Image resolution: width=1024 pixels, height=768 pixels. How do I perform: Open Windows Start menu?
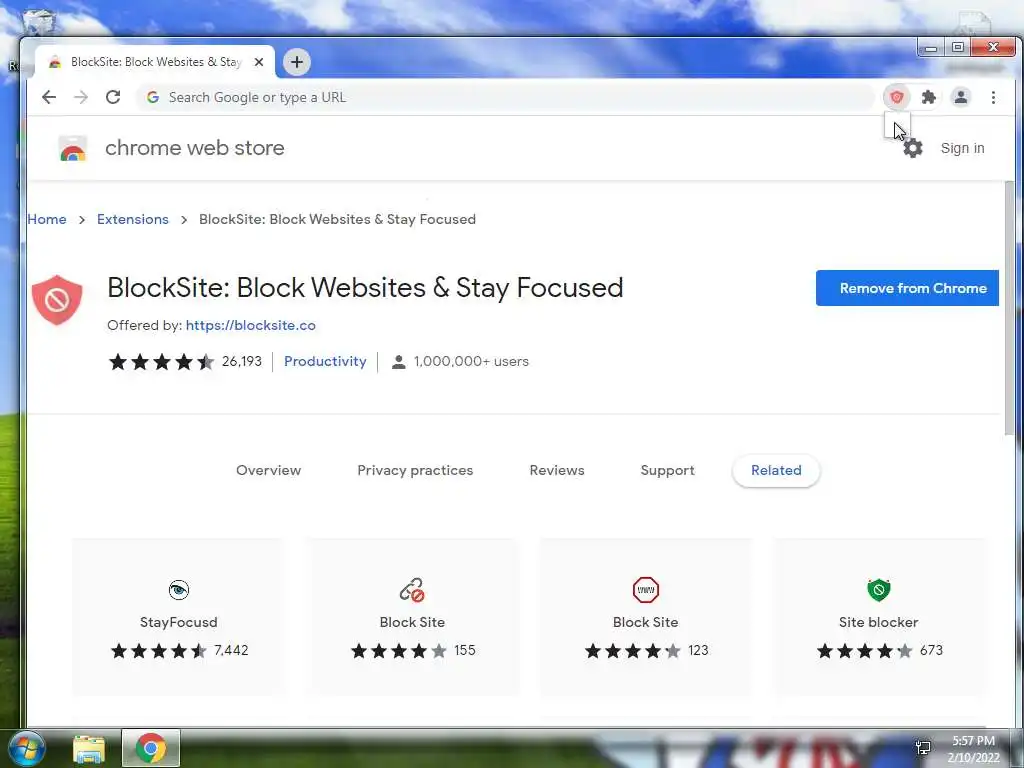point(26,748)
